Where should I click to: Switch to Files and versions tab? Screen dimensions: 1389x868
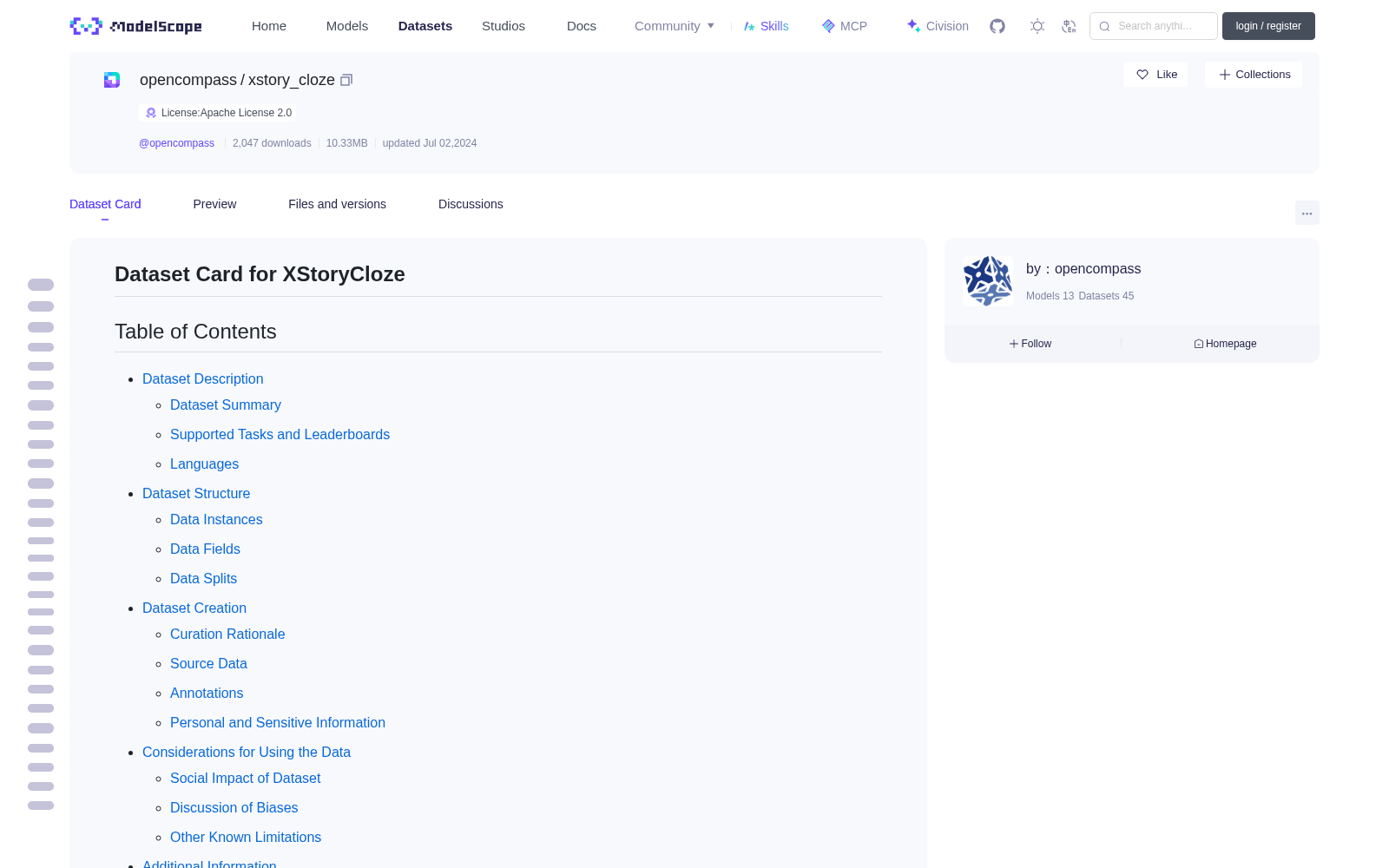click(x=337, y=204)
